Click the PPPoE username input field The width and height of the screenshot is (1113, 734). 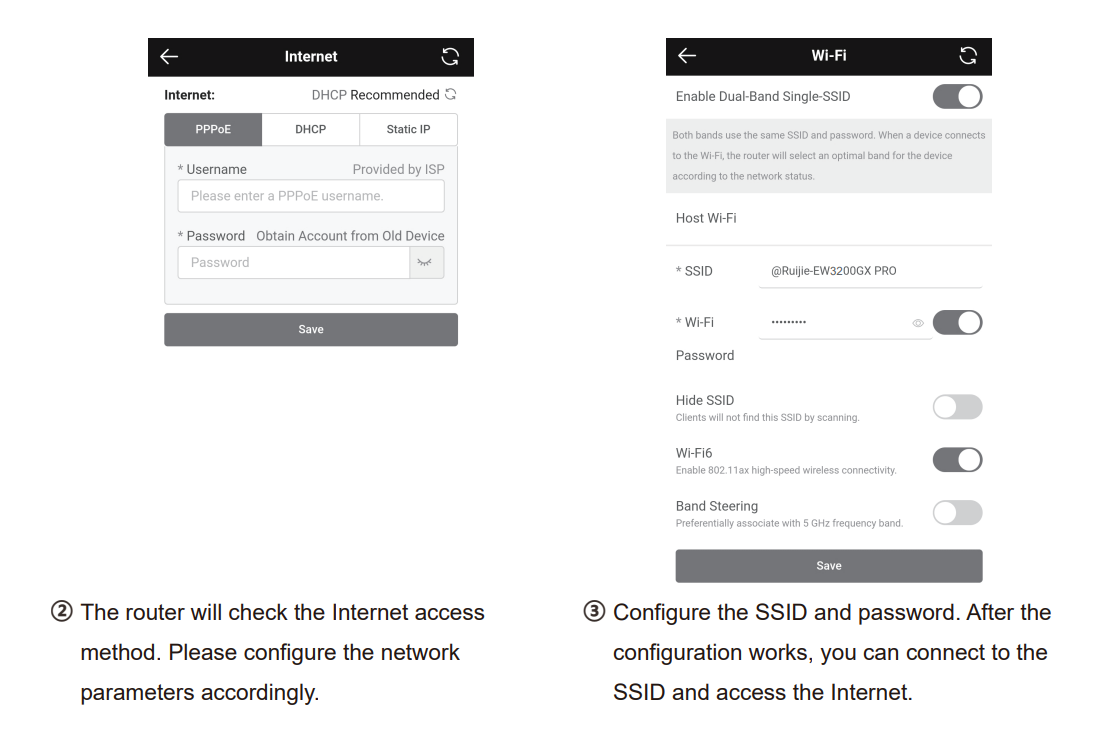[x=310, y=196]
